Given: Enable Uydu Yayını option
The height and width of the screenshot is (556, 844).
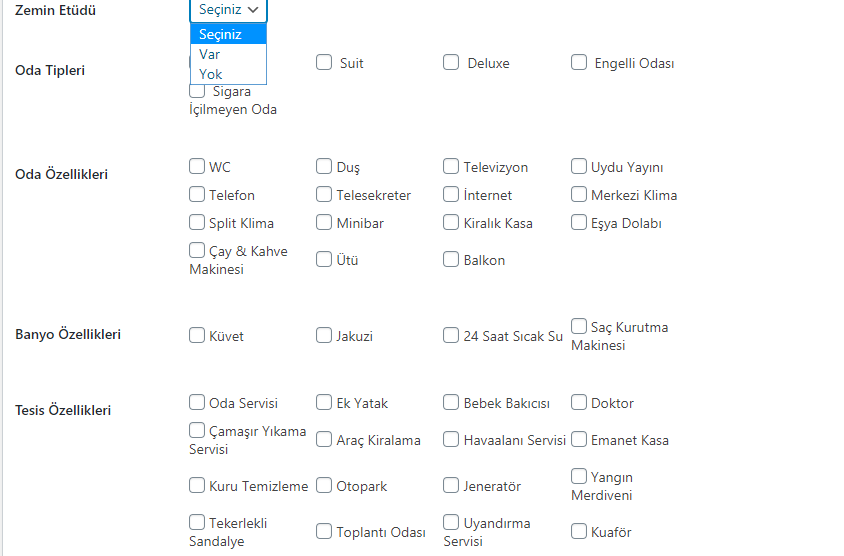Looking at the screenshot, I should (x=579, y=166).
